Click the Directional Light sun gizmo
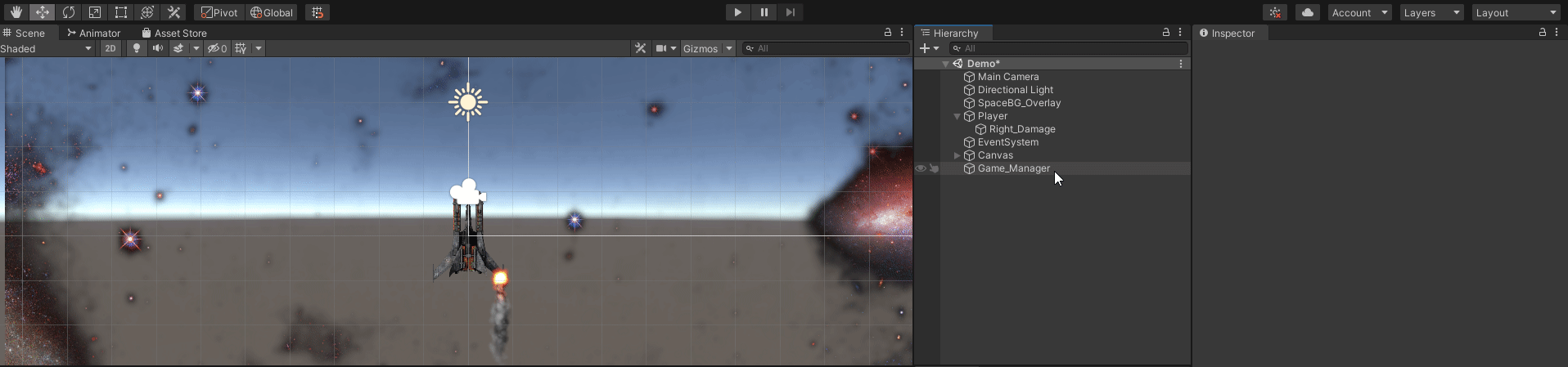 coord(468,102)
